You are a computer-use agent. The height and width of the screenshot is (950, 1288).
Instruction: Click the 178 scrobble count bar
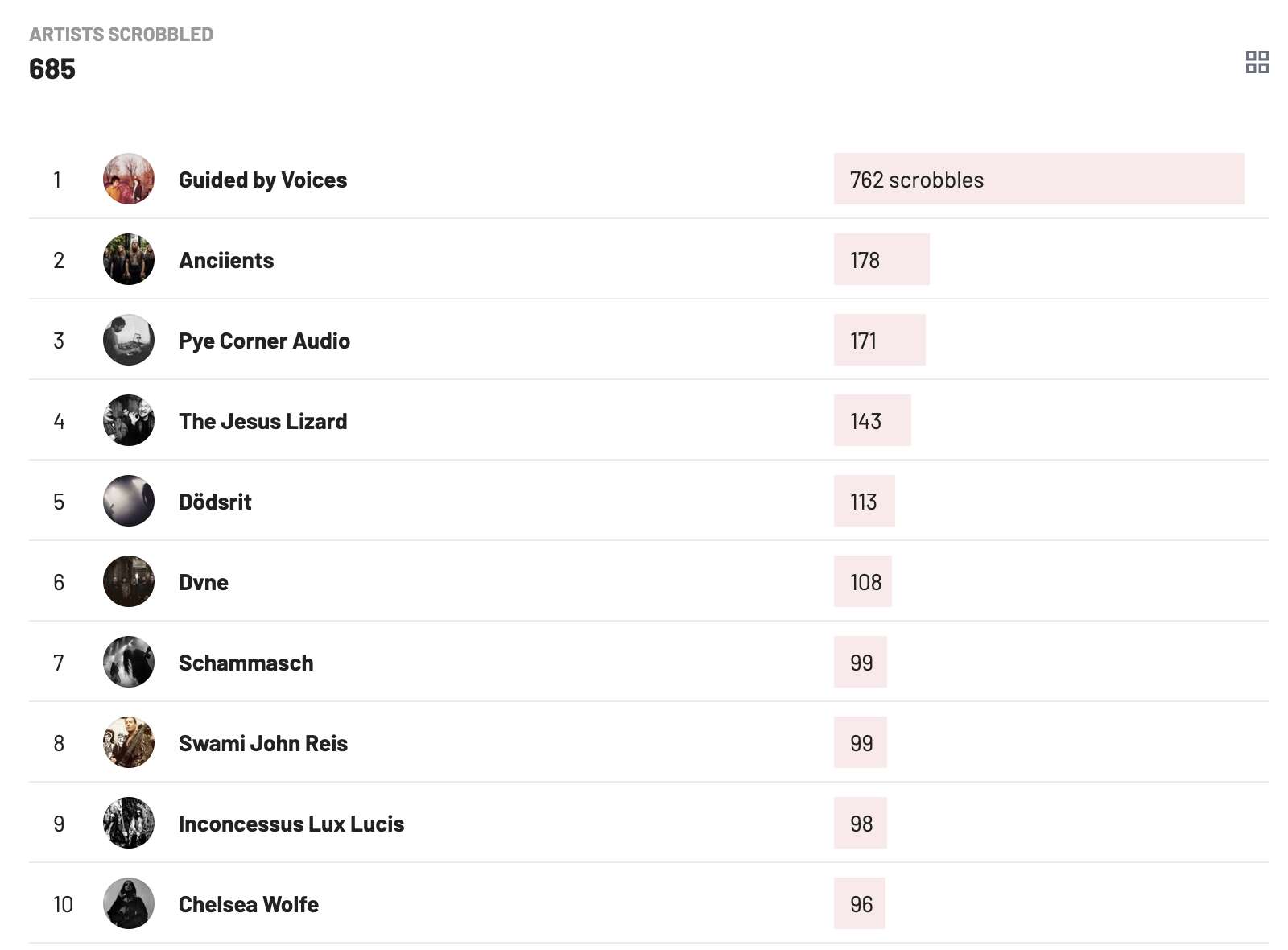click(x=881, y=259)
